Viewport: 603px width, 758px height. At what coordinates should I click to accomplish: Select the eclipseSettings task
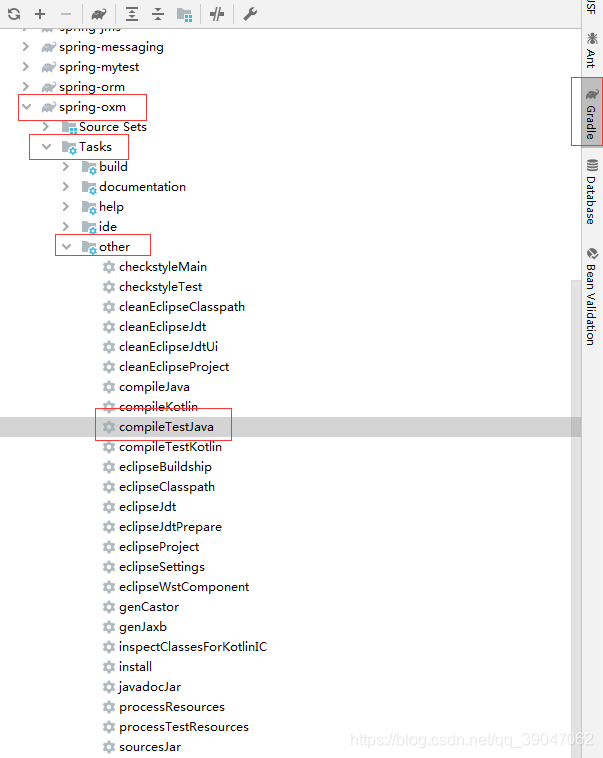[x=162, y=567]
